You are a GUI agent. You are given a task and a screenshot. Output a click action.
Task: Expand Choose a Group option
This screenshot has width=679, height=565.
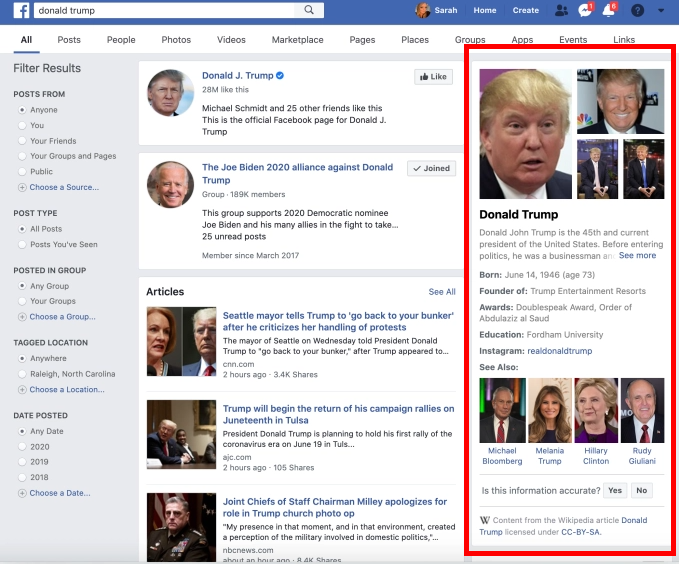click(62, 317)
